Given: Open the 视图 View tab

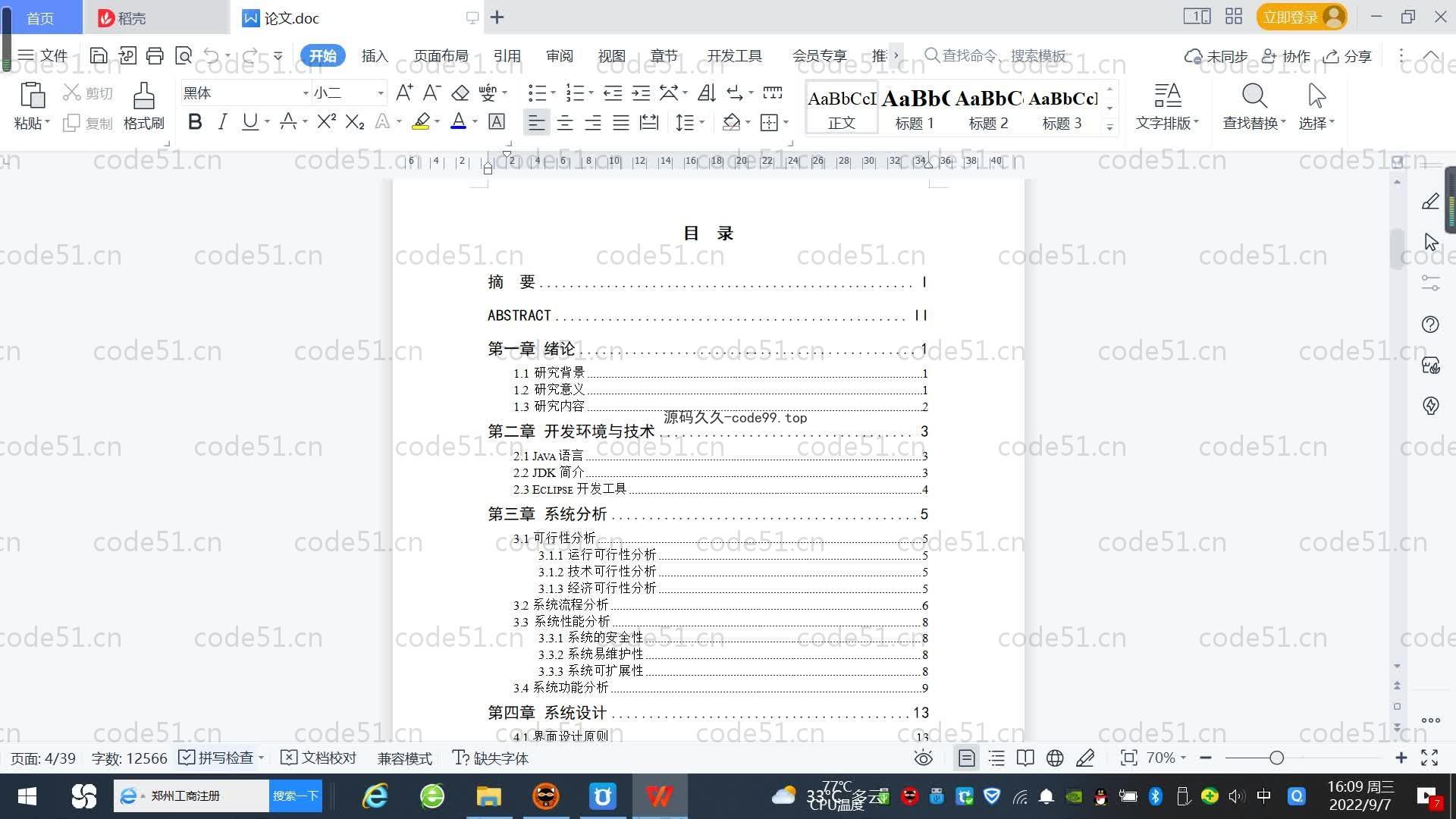Looking at the screenshot, I should [611, 55].
